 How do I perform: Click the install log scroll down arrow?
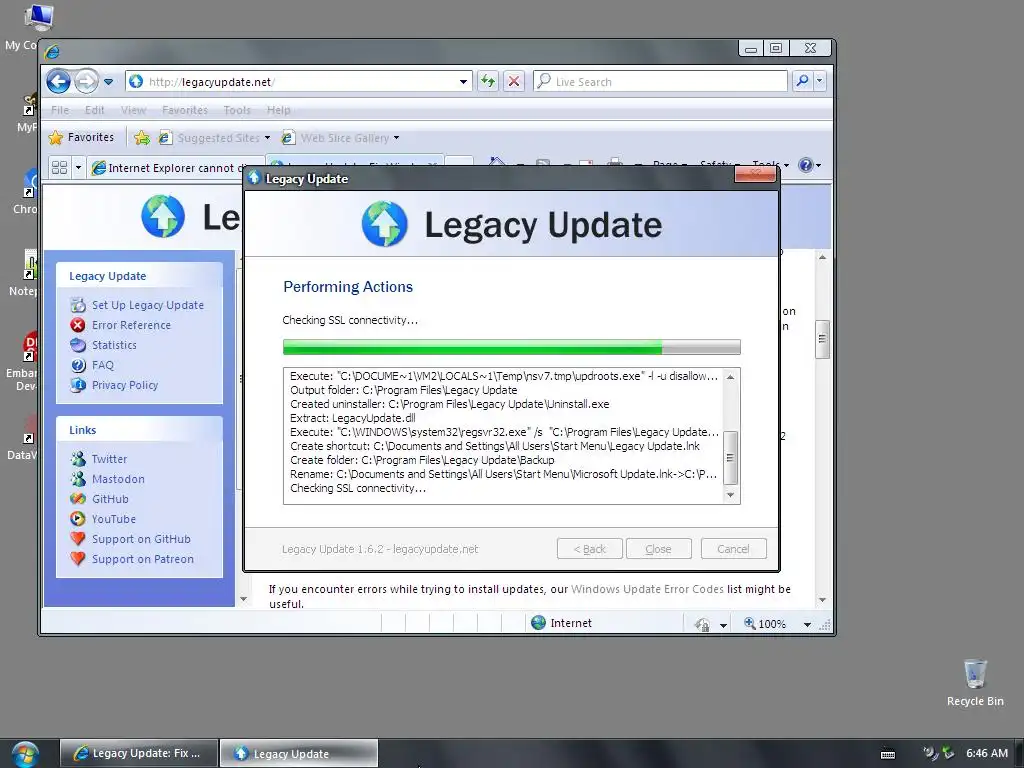(730, 495)
